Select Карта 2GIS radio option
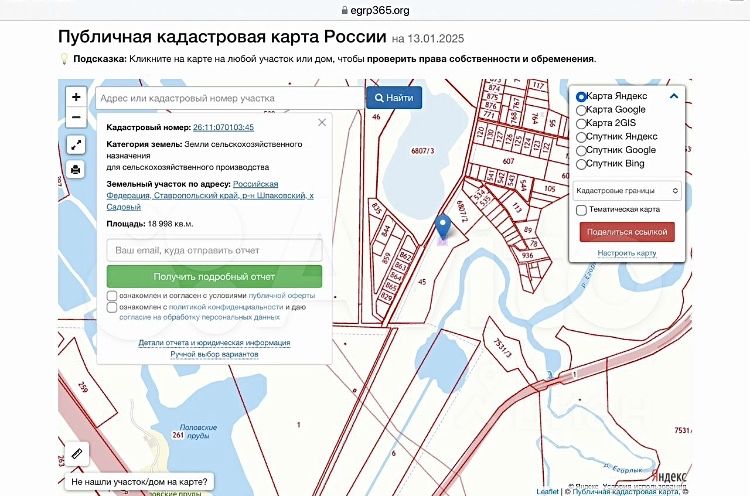Viewport: 750px width, 496px height. (581, 123)
